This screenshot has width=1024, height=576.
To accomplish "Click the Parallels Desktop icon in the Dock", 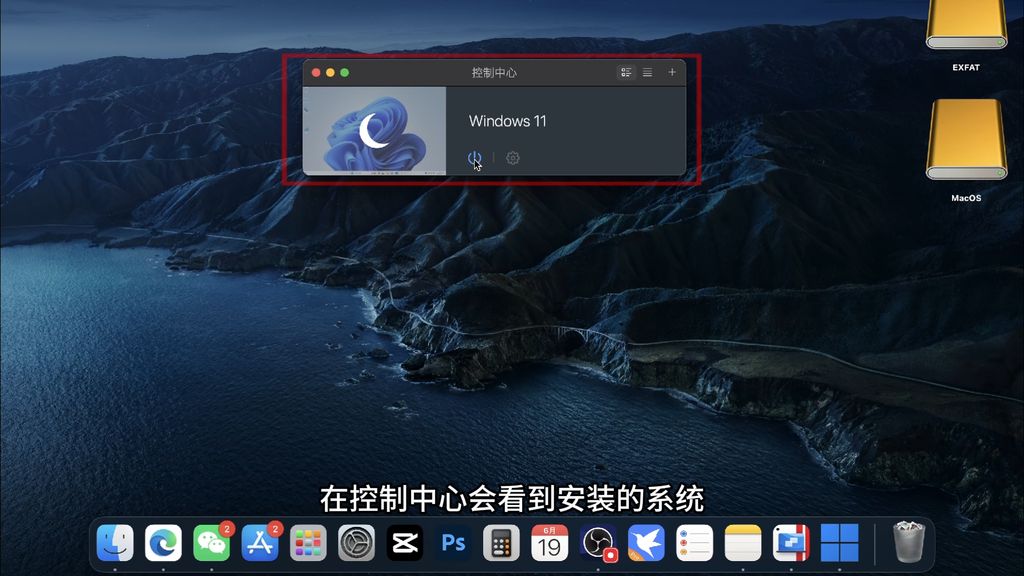I will pyautogui.click(x=792, y=543).
